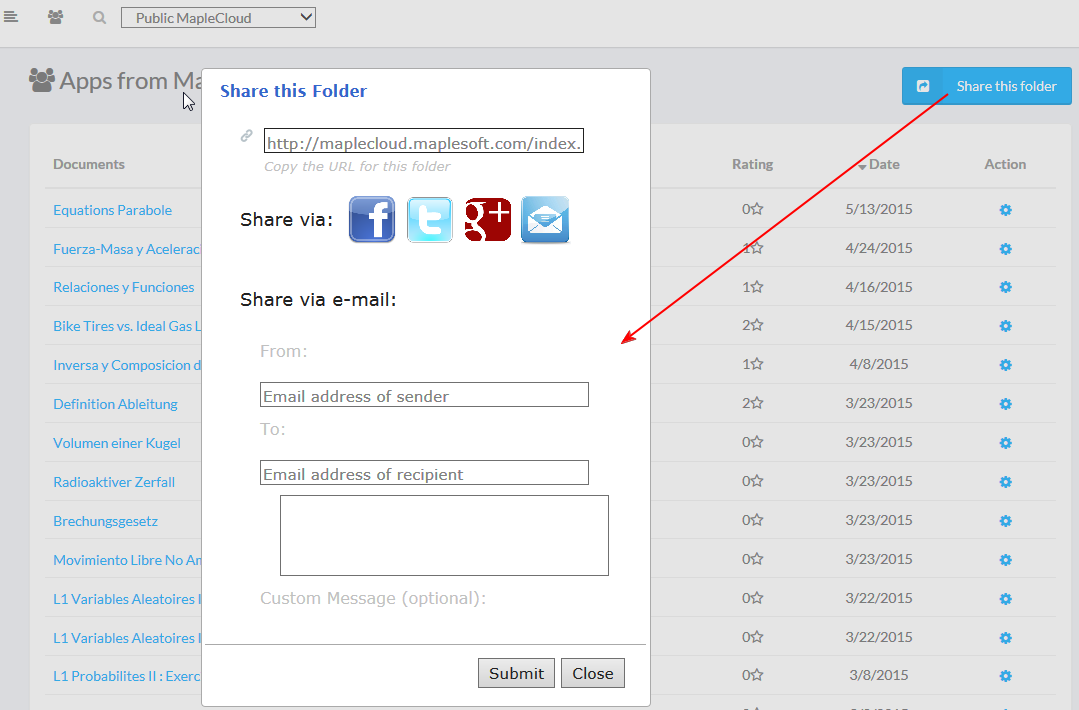Open action gear for Bike Tires row
Viewport: 1079px width, 710px height.
[1005, 326]
